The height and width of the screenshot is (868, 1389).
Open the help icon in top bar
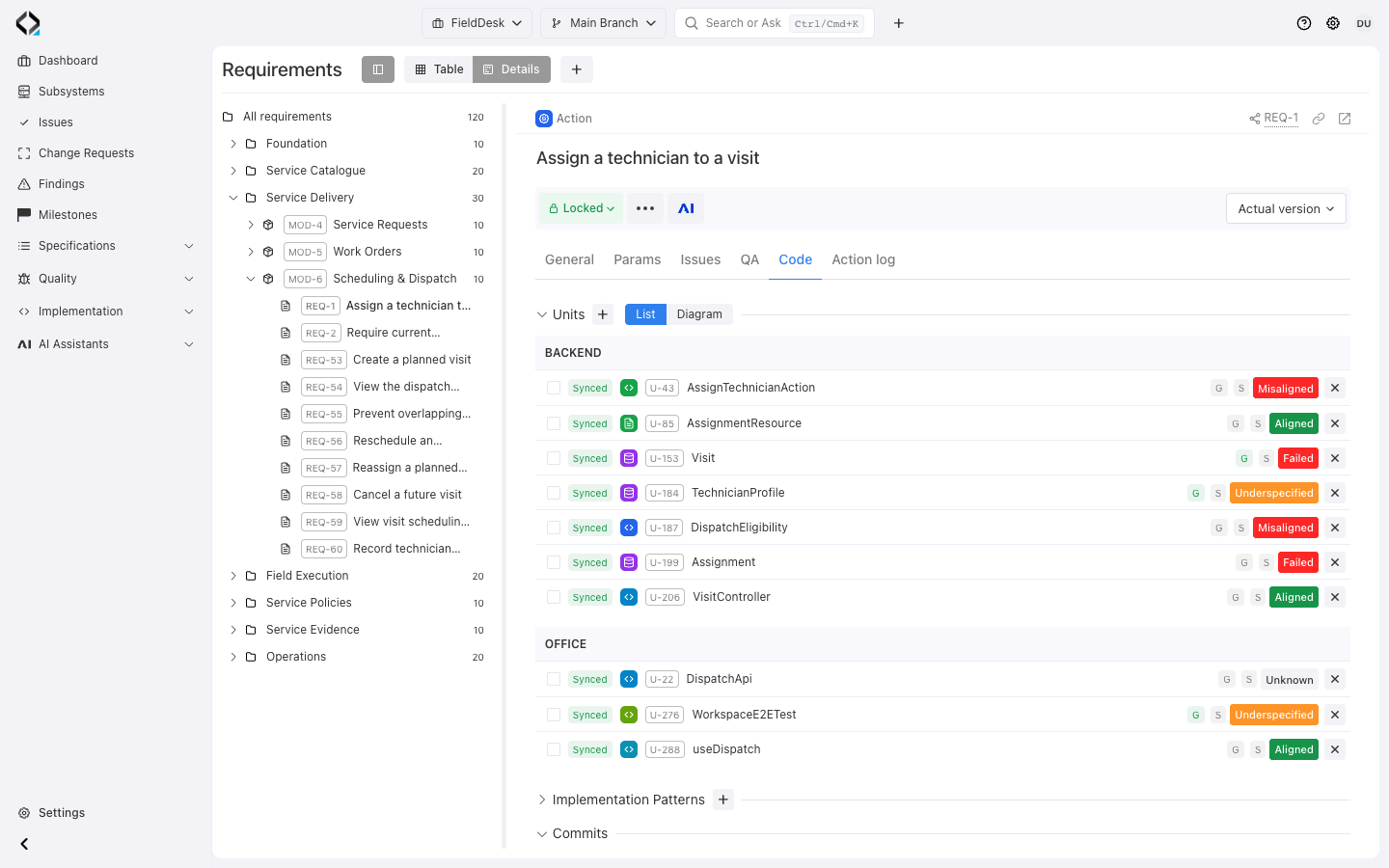[x=1304, y=23]
